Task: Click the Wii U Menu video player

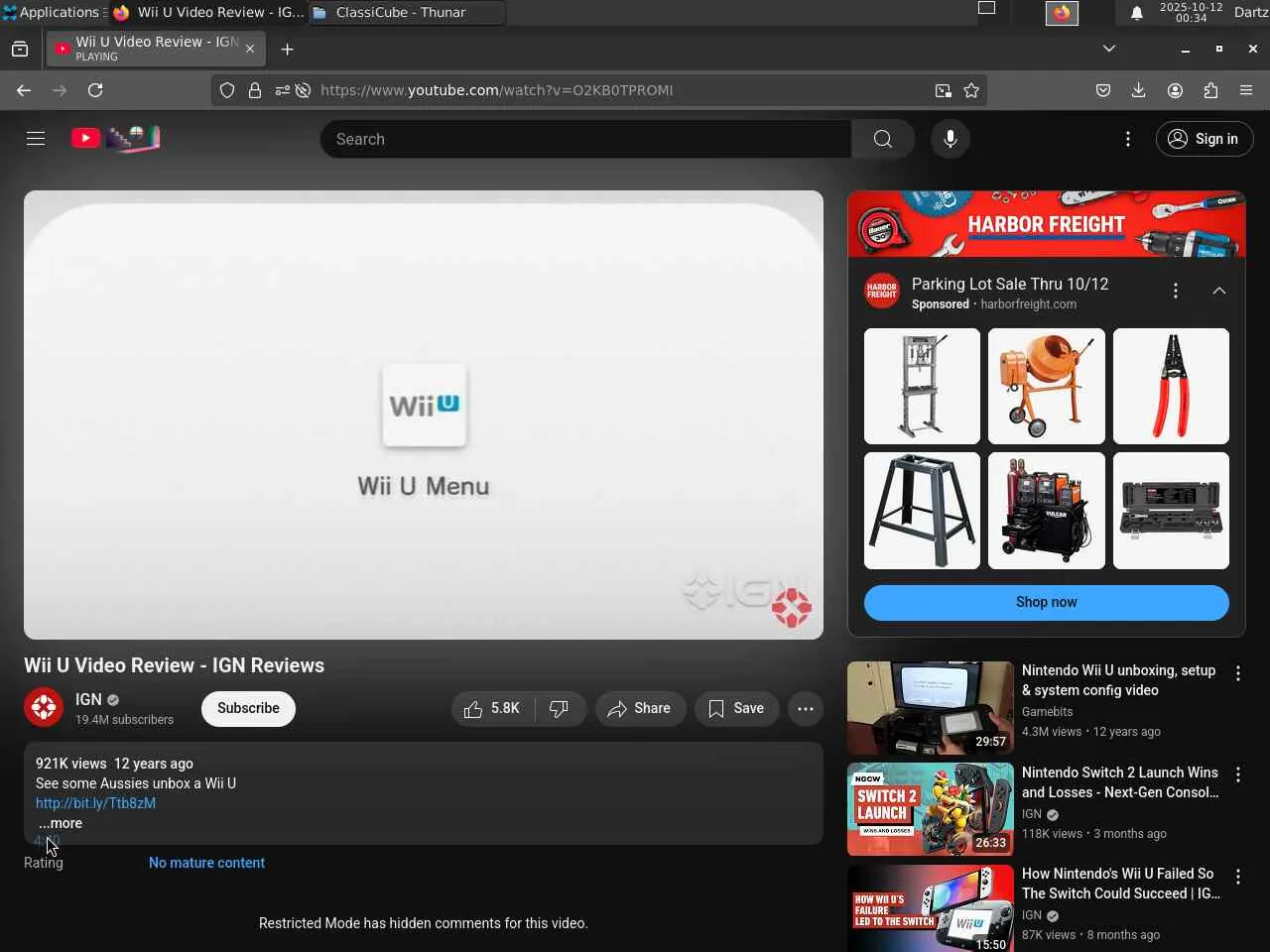Action: [x=424, y=415]
